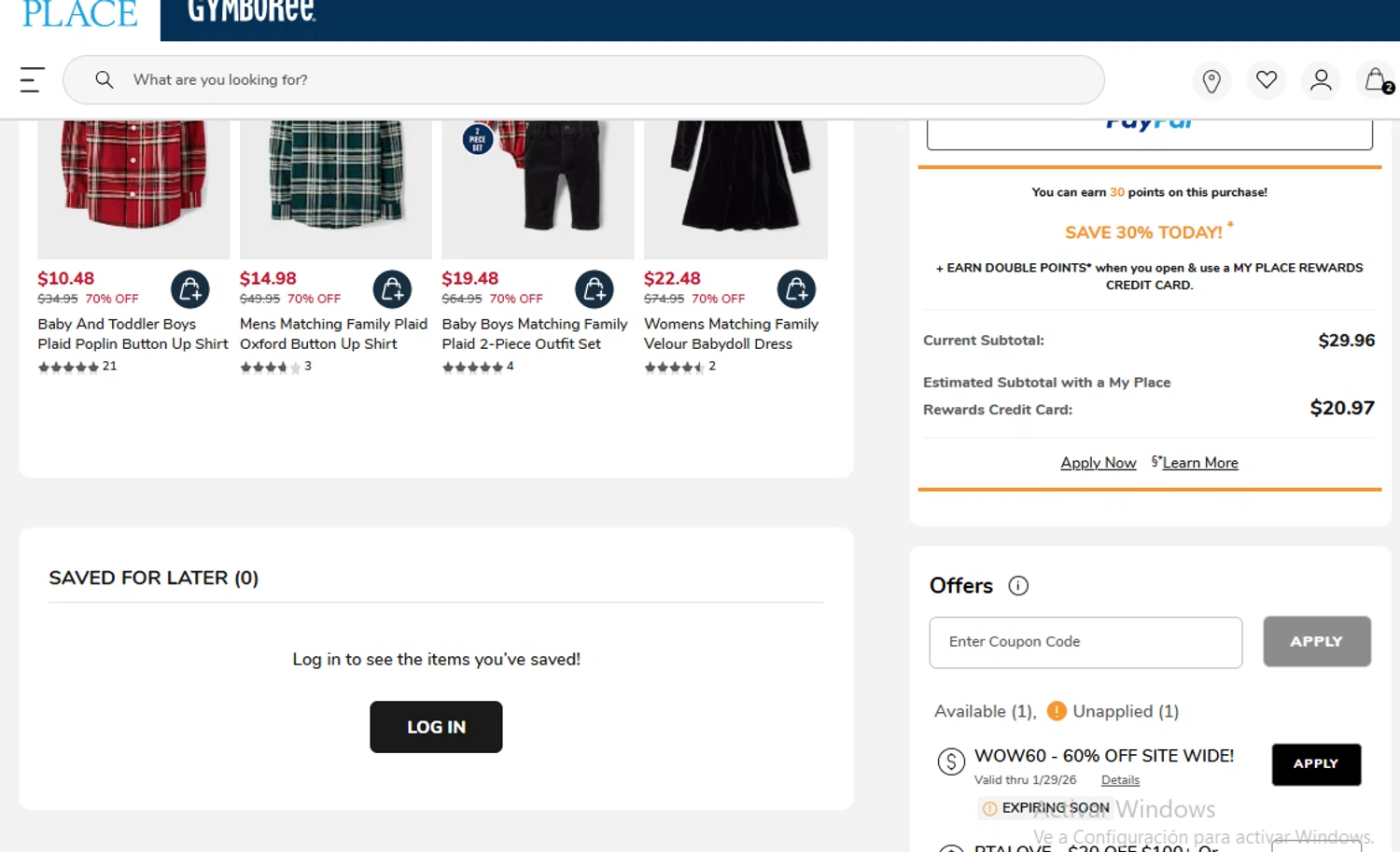Open Baby And Toddler Boys Plaid Poplin title
Screen dimensions: 1400x852
133,334
